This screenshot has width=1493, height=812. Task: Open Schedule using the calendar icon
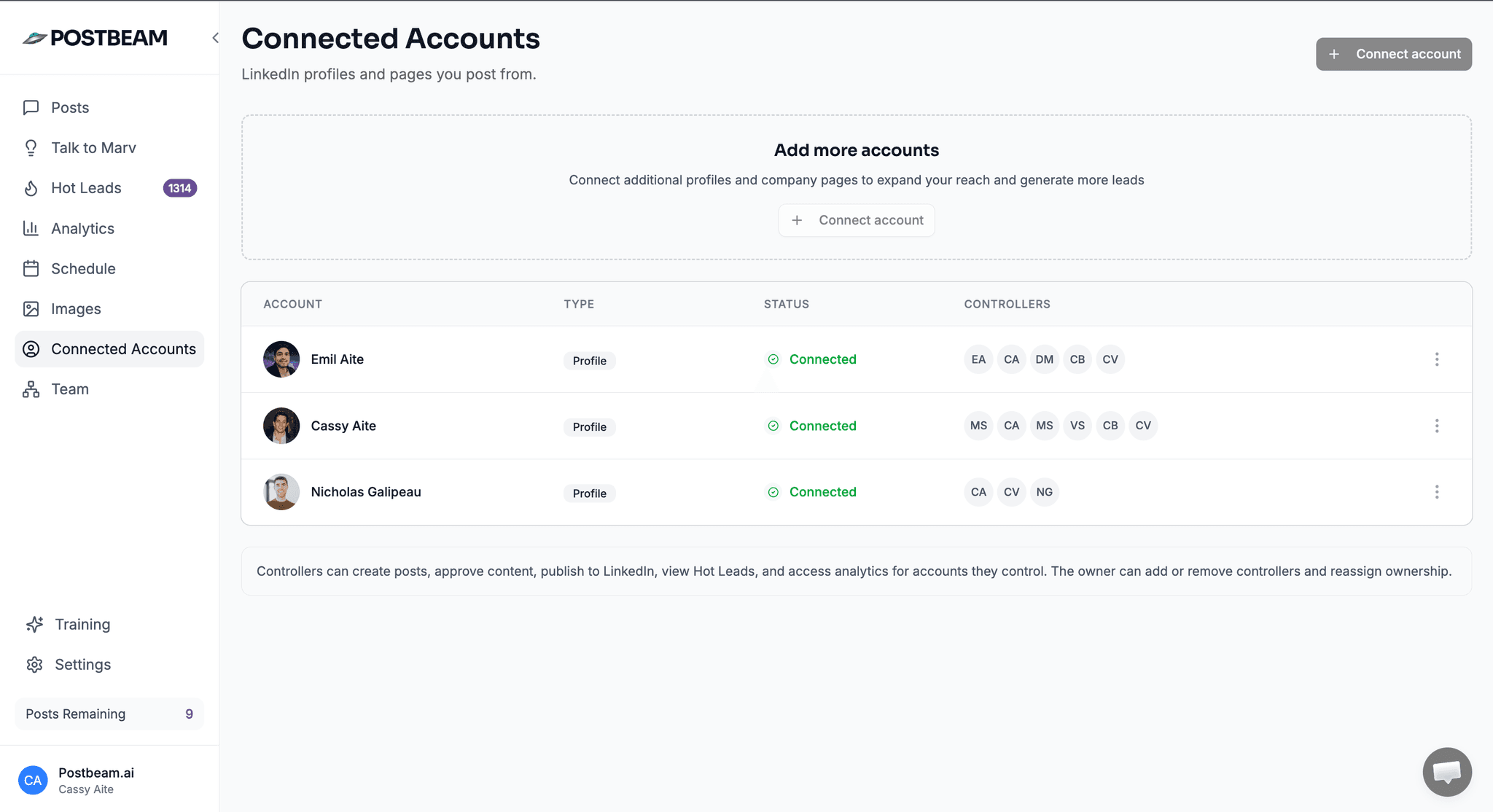(x=30, y=268)
